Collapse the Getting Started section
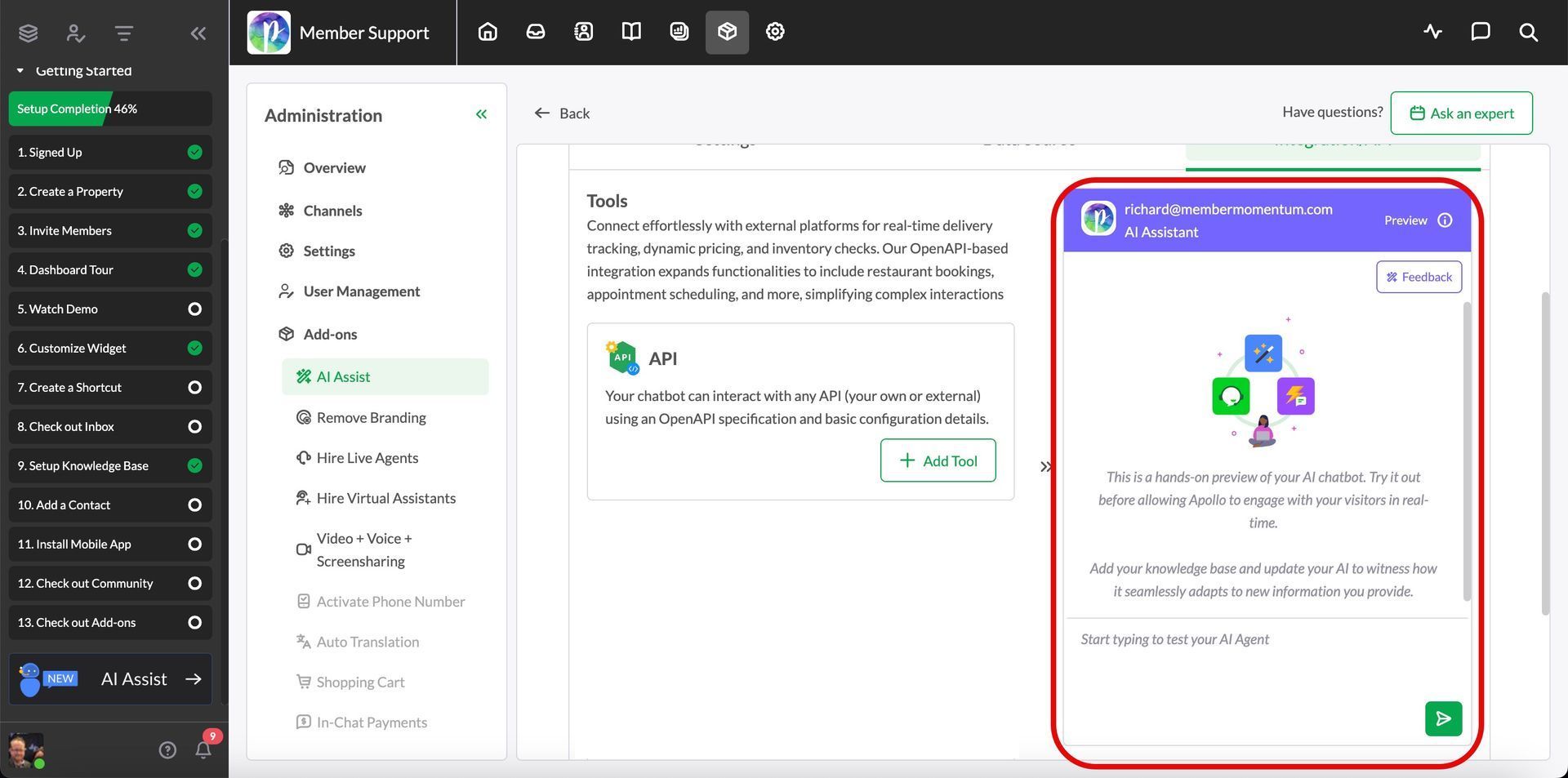The image size is (1568, 778). tap(20, 70)
